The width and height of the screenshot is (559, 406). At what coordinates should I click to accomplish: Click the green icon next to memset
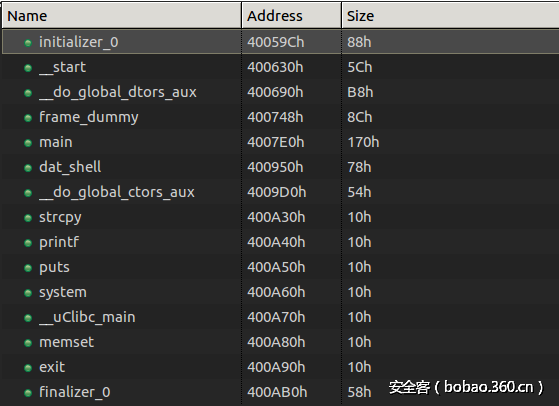pos(28,343)
